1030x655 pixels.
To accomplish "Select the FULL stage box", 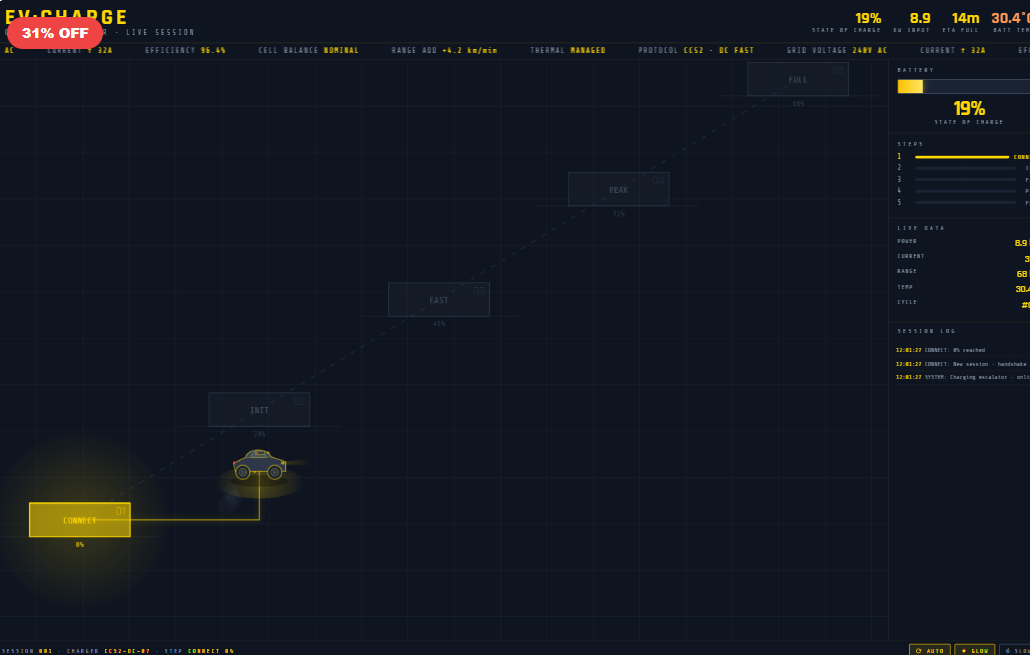I will coord(798,79).
